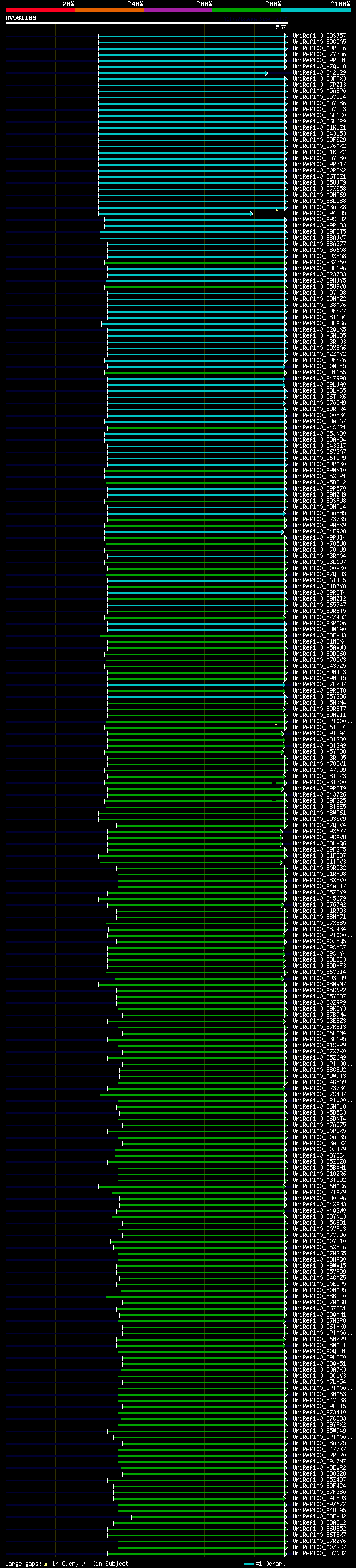Click the cyan =100char. scale bar
The width and height of the screenshot is (356, 1568).
[x=248, y=1564]
